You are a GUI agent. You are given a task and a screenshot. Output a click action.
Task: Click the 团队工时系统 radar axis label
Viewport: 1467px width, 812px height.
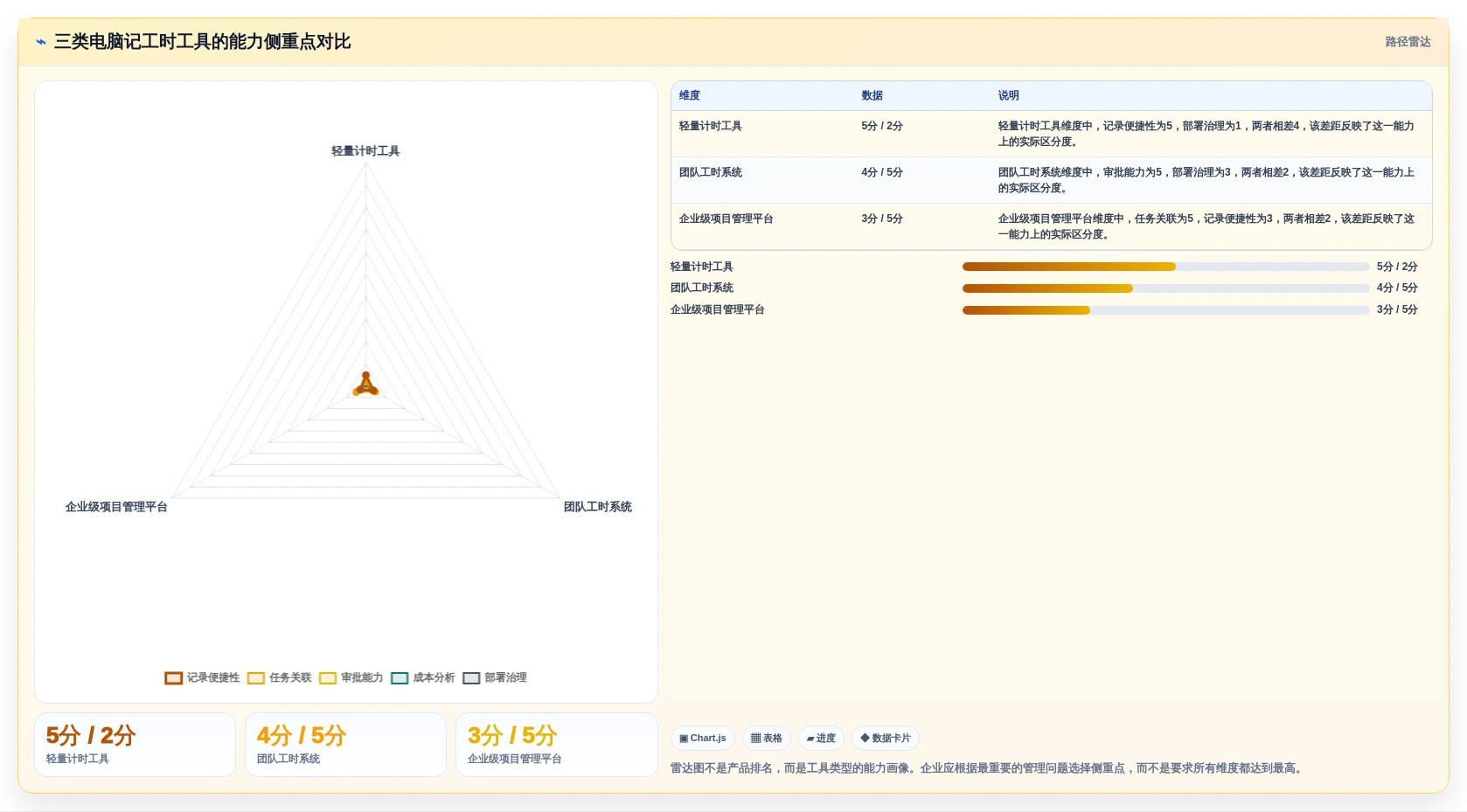coord(597,507)
